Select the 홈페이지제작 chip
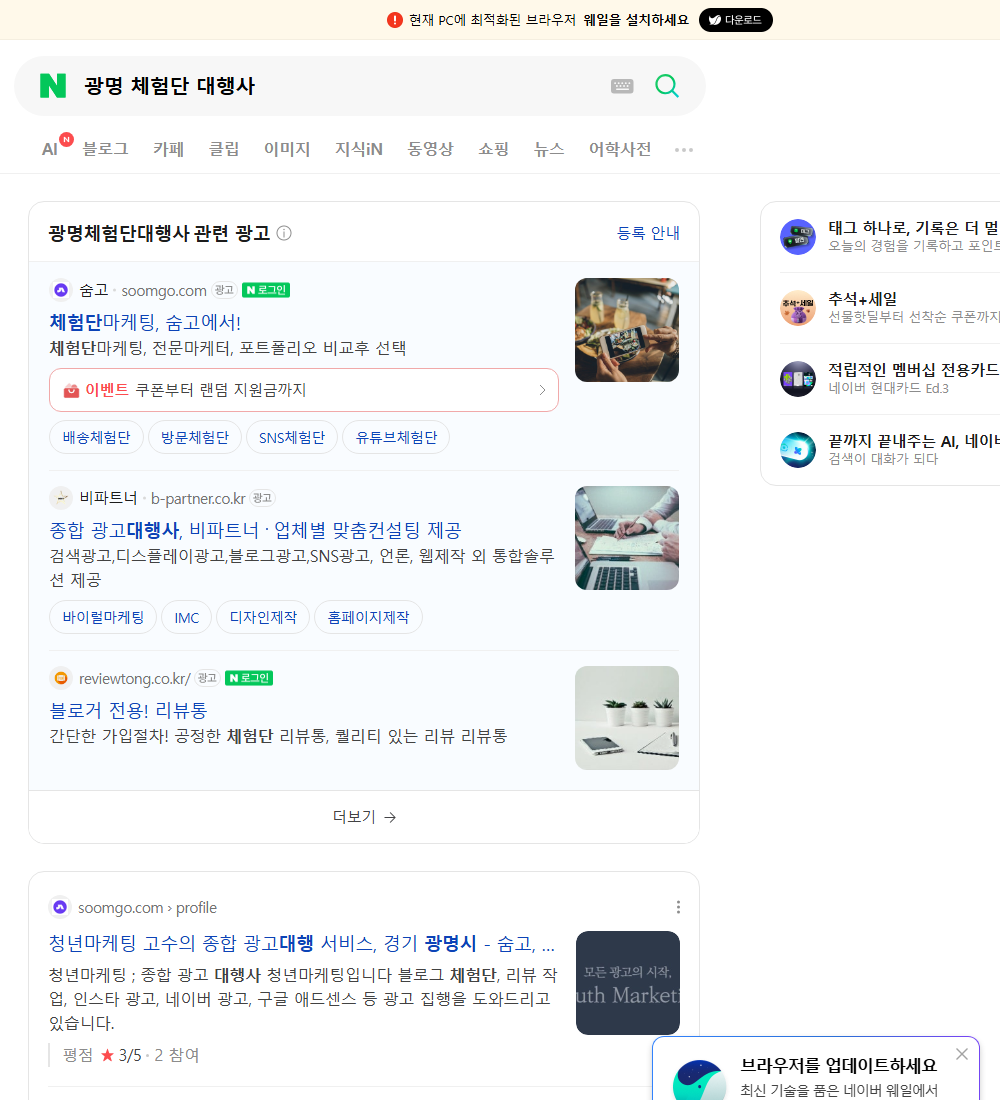Screen dimensions: 1000x1100 coord(368,617)
